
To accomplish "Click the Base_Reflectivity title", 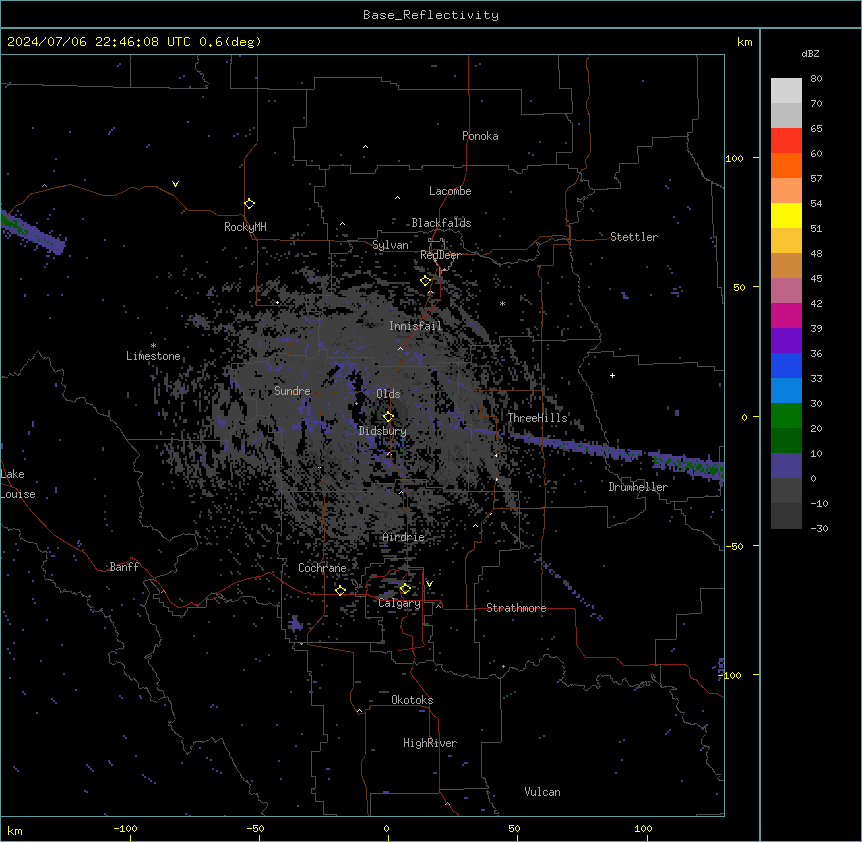I will (x=431, y=15).
